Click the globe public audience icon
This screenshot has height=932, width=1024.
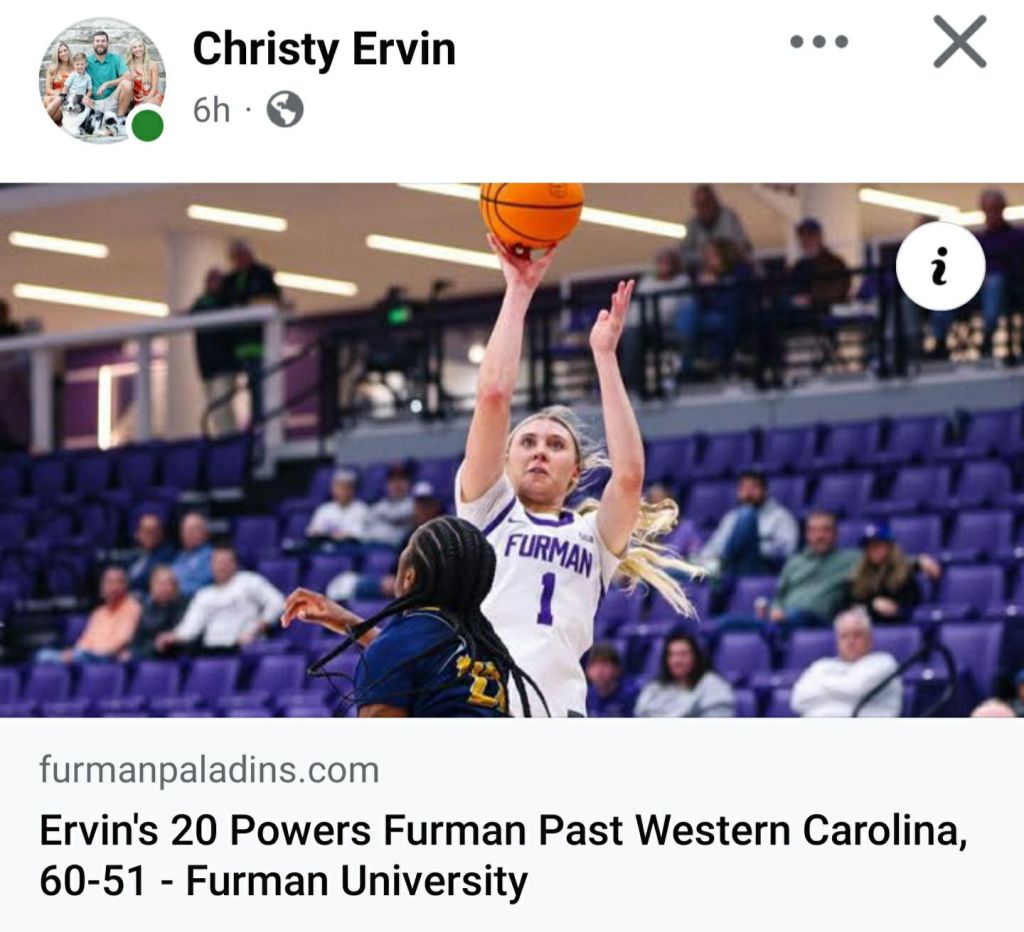[x=285, y=110]
